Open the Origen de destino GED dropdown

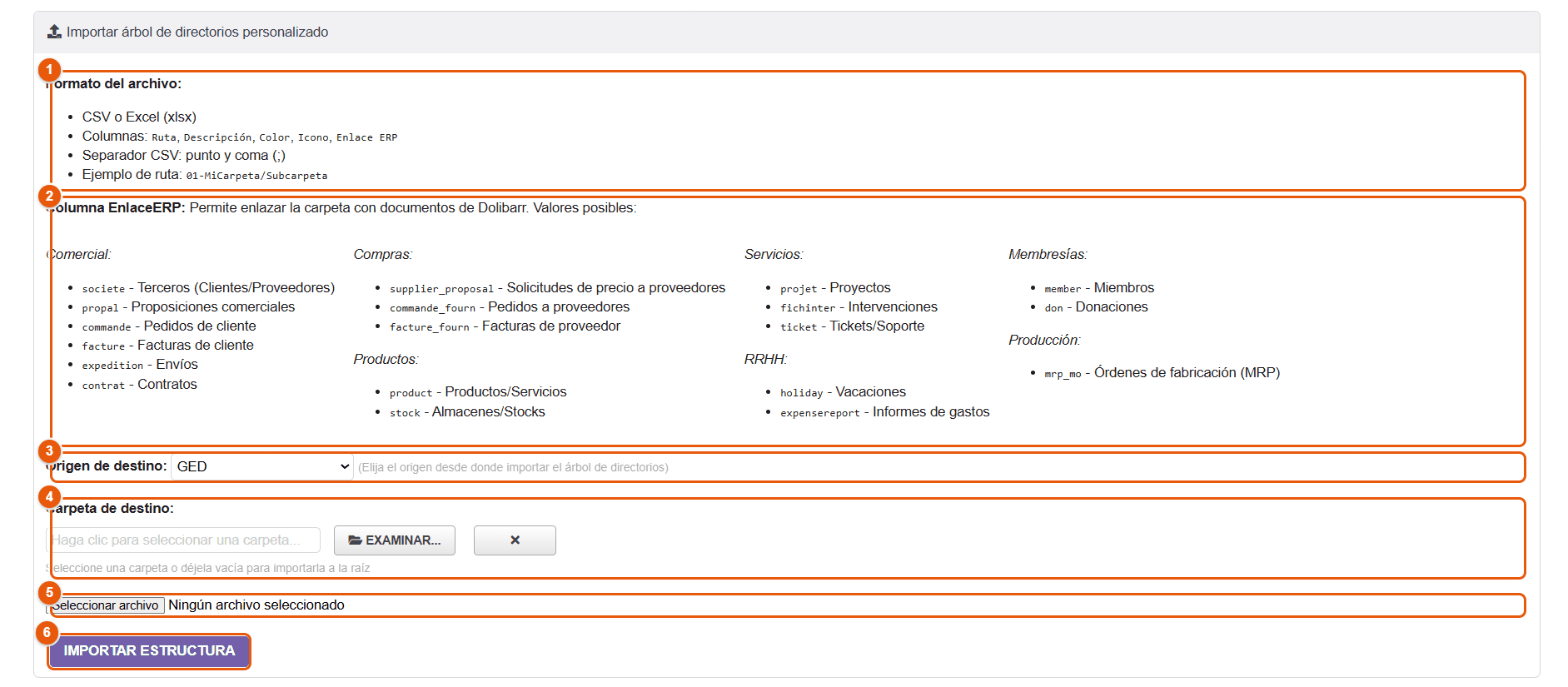(x=262, y=466)
